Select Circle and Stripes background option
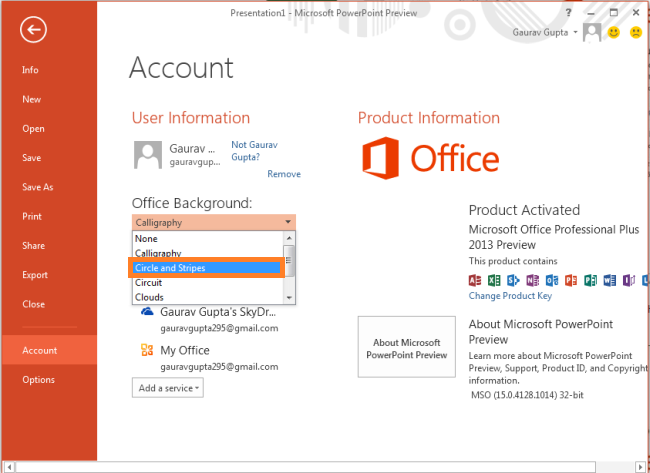The height and width of the screenshot is (473, 650). pyautogui.click(x=206, y=268)
